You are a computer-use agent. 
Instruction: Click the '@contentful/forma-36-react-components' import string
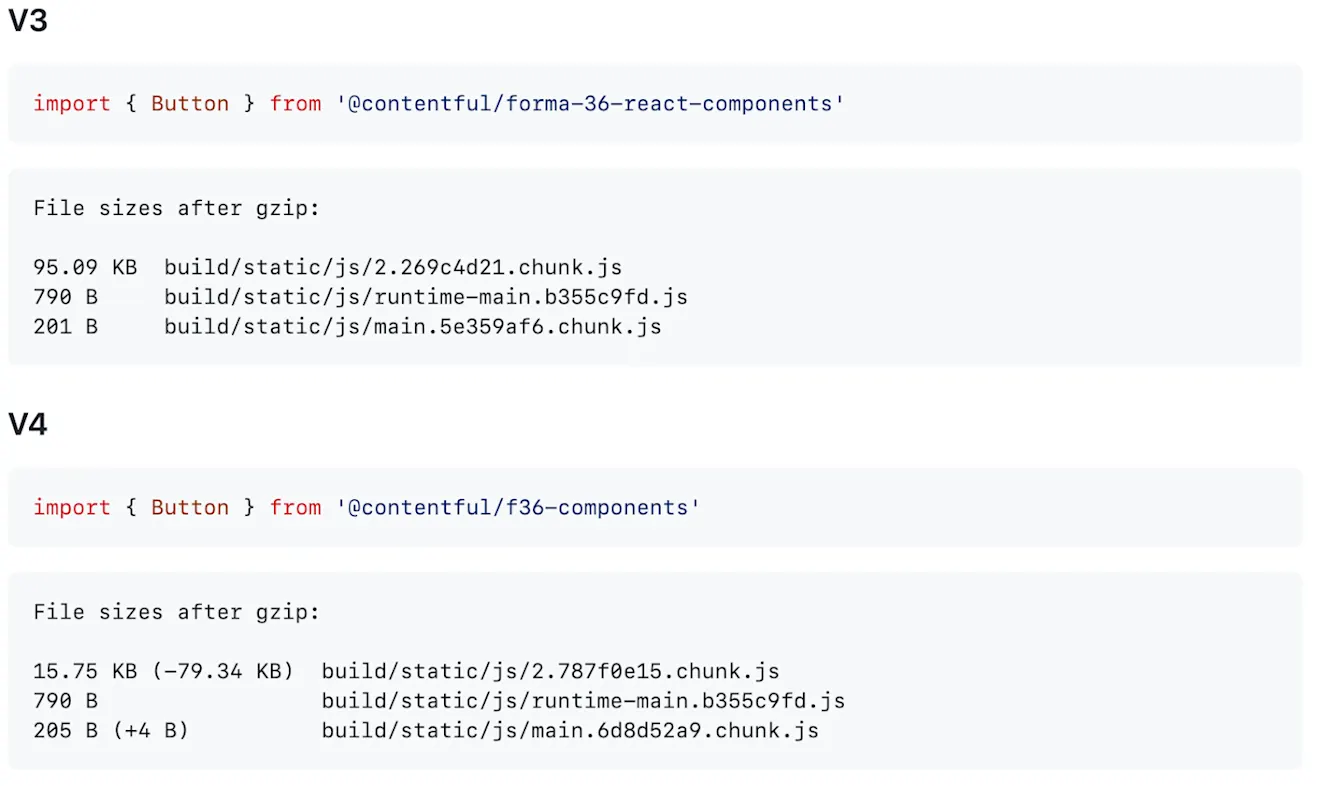click(x=590, y=104)
